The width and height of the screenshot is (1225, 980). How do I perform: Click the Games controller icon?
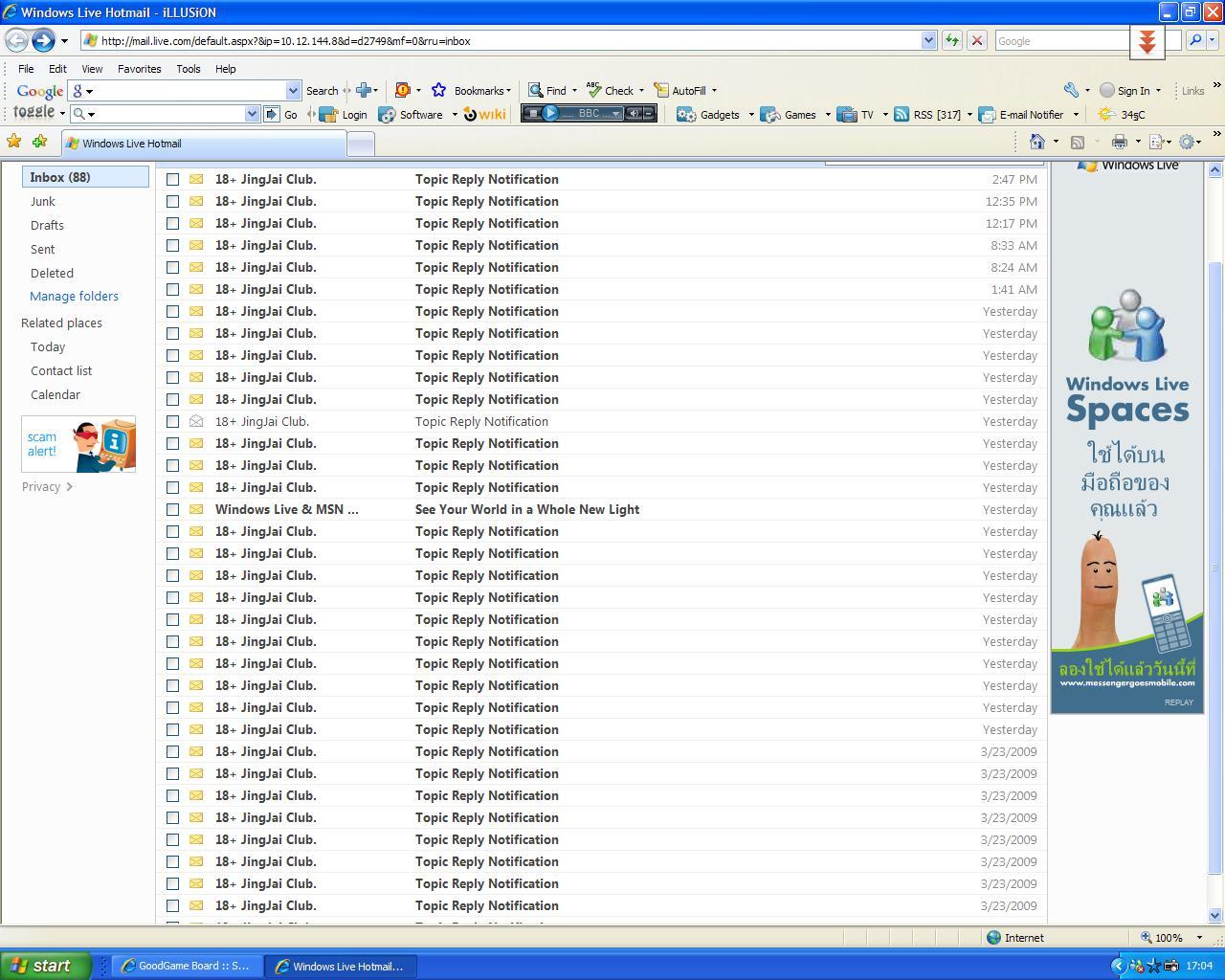tap(770, 114)
